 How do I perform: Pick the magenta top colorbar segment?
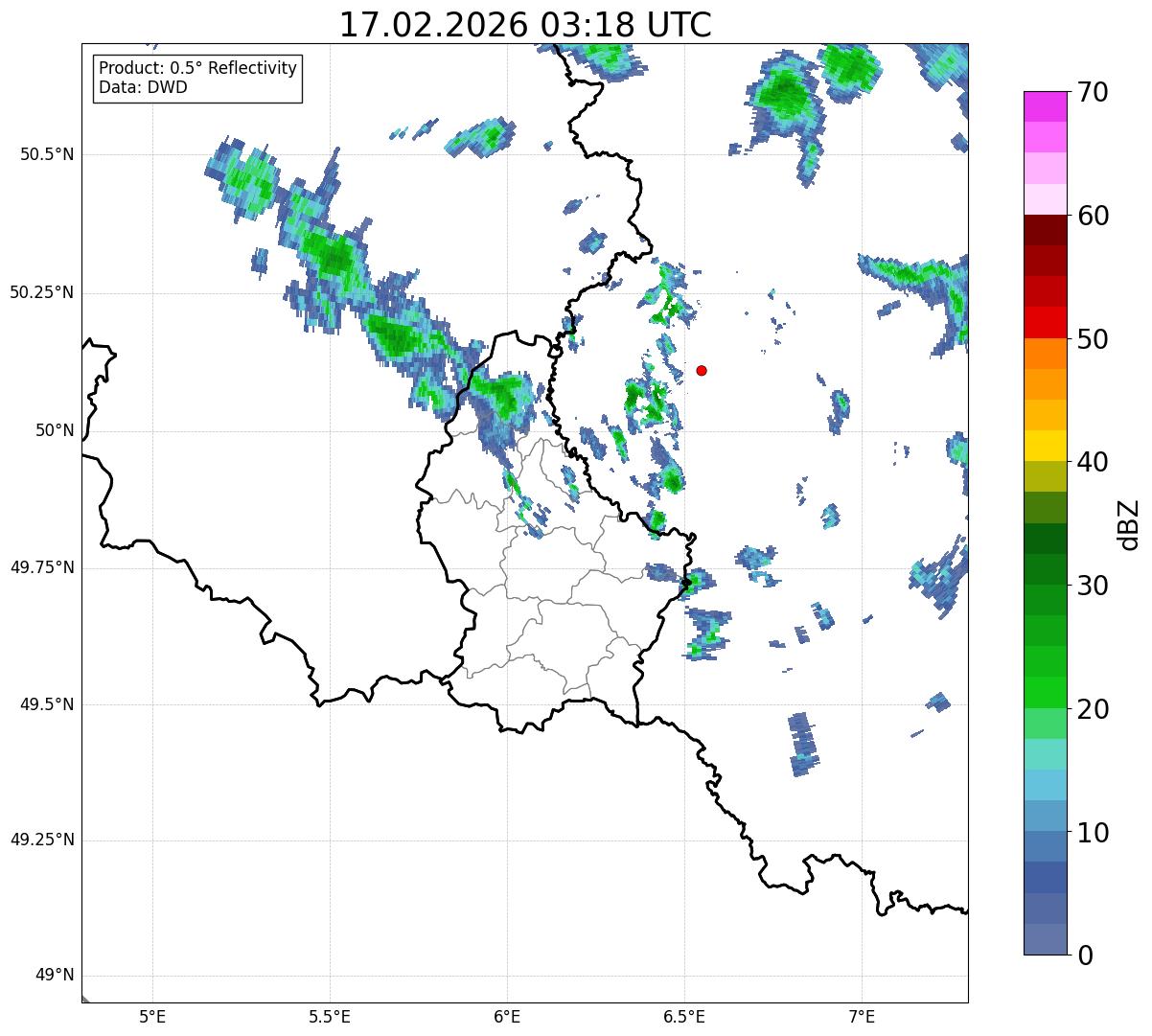[x=1044, y=106]
